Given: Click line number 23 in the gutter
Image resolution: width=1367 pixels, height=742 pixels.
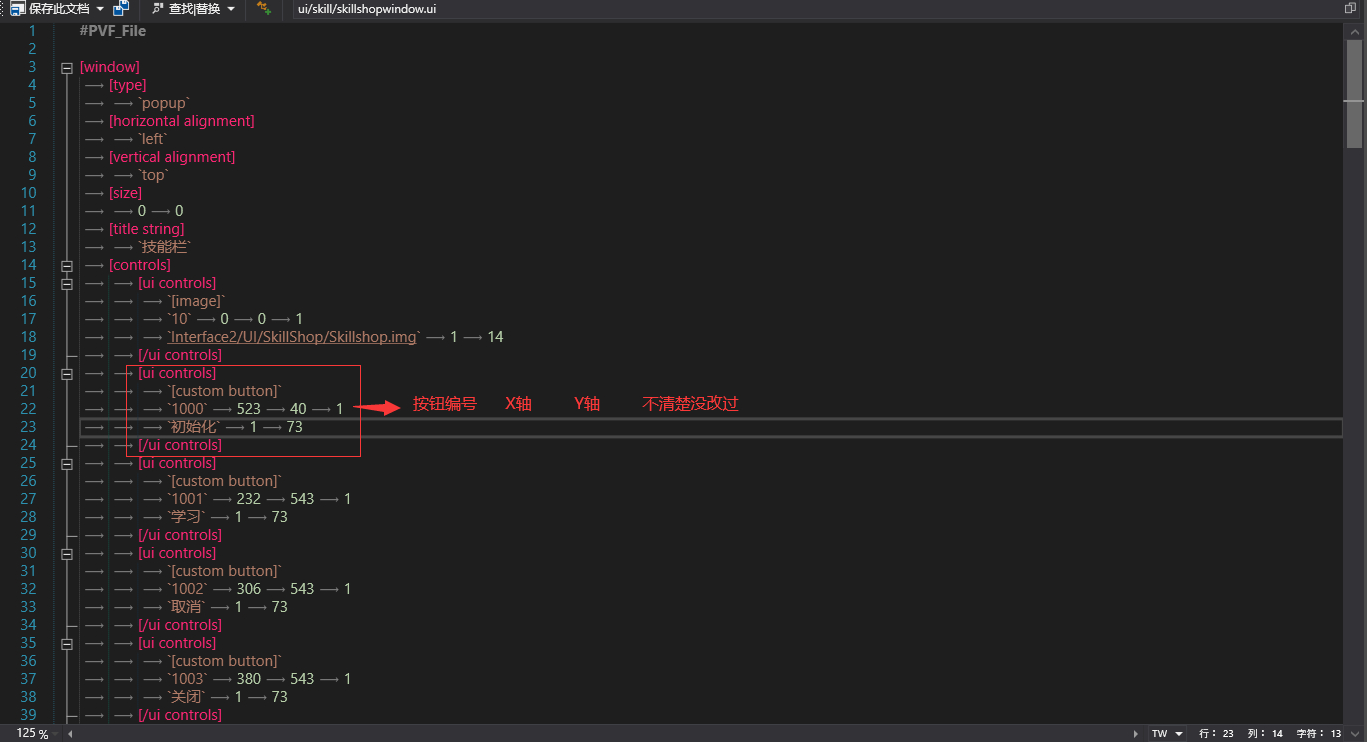Looking at the screenshot, I should 27,427.
